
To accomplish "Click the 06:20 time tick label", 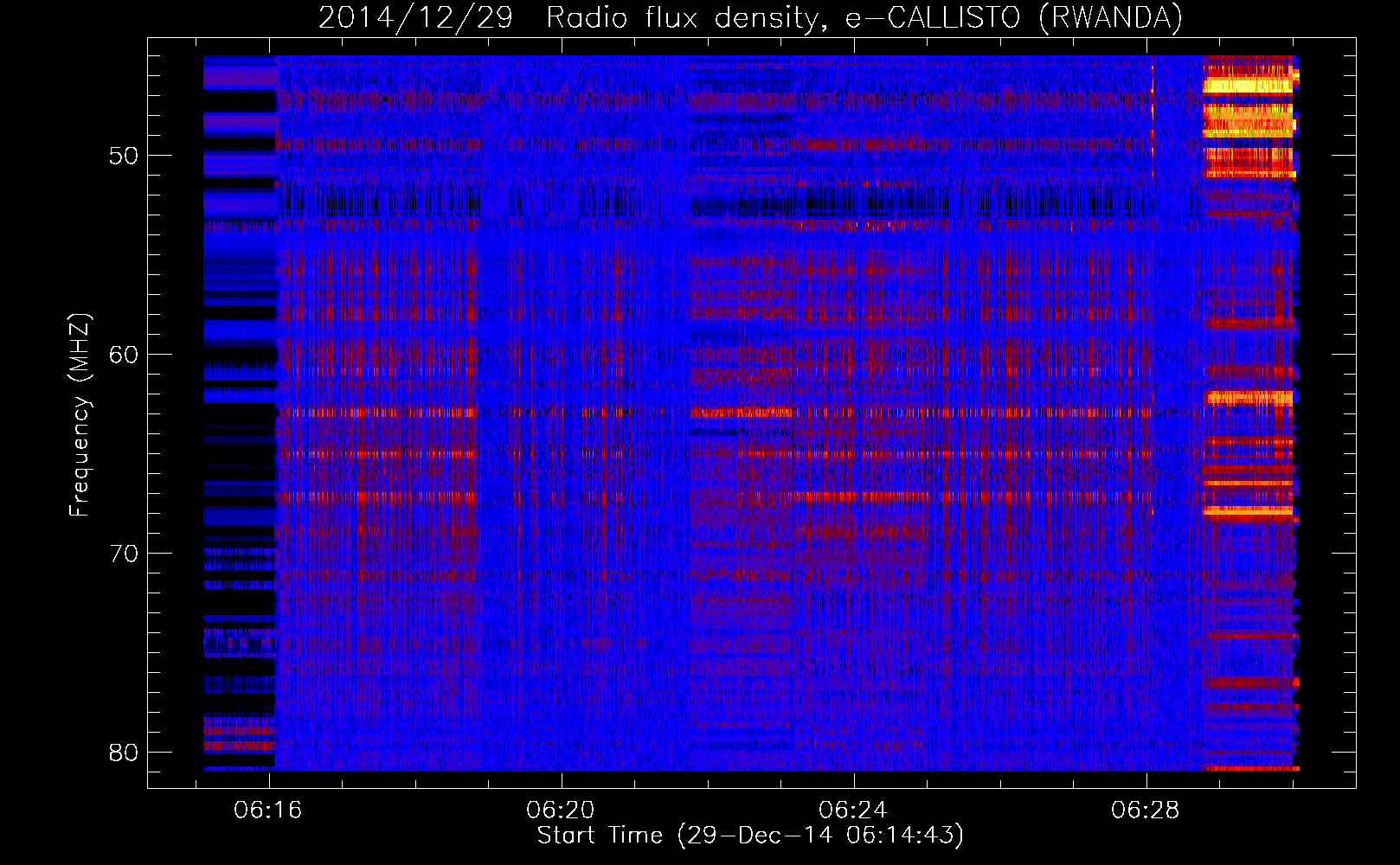I will tap(561, 811).
